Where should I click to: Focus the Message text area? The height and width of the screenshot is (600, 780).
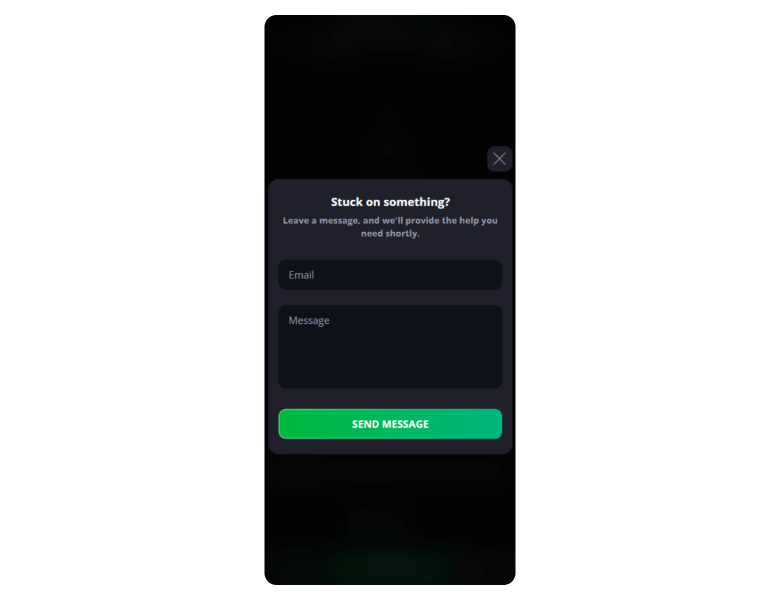coord(390,347)
